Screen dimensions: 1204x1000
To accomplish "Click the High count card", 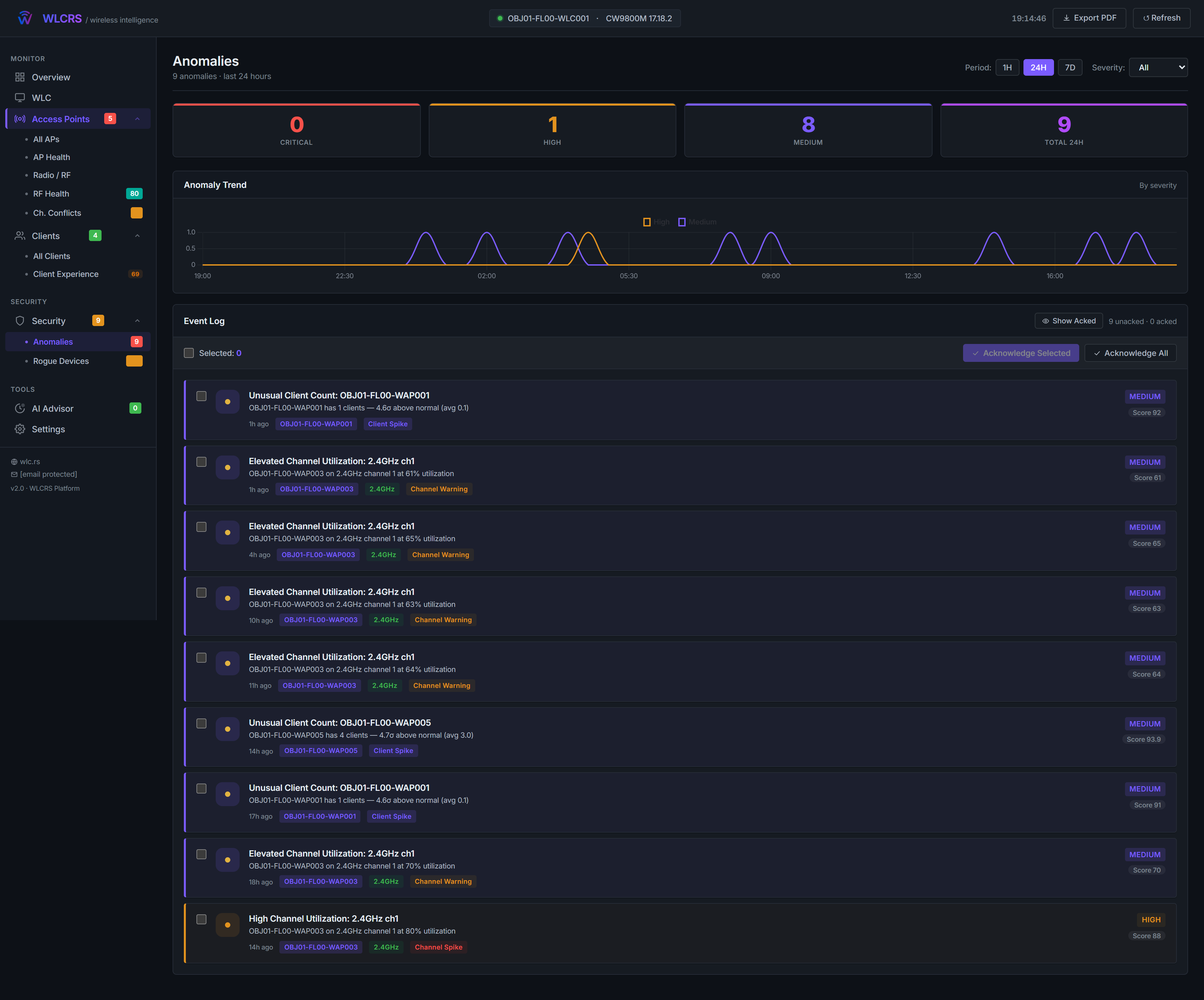I will (552, 130).
